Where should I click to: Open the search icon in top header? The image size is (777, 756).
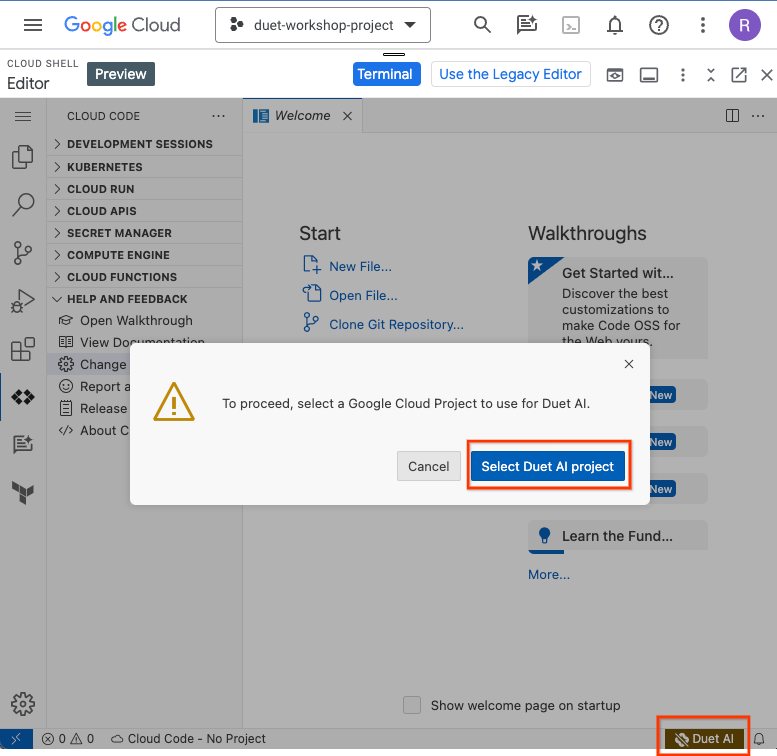click(x=482, y=25)
